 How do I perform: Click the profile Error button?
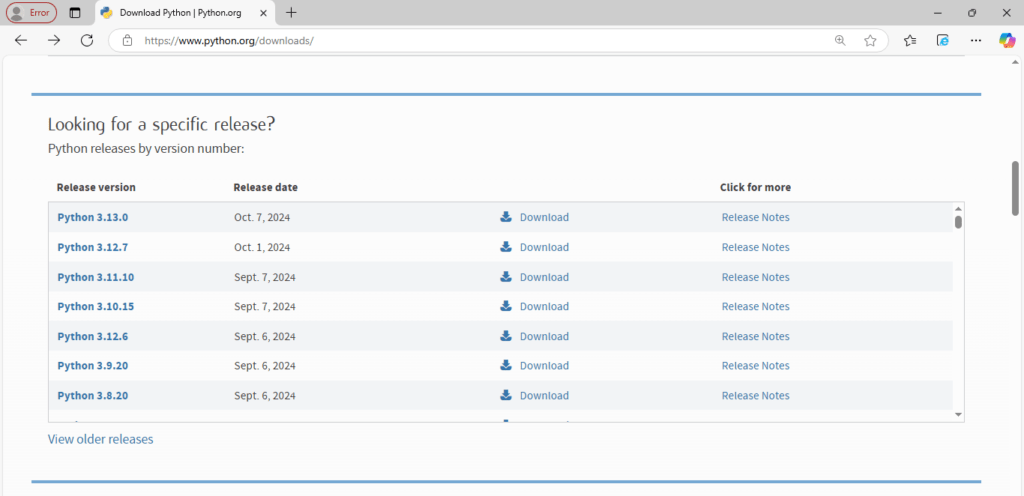(x=31, y=12)
